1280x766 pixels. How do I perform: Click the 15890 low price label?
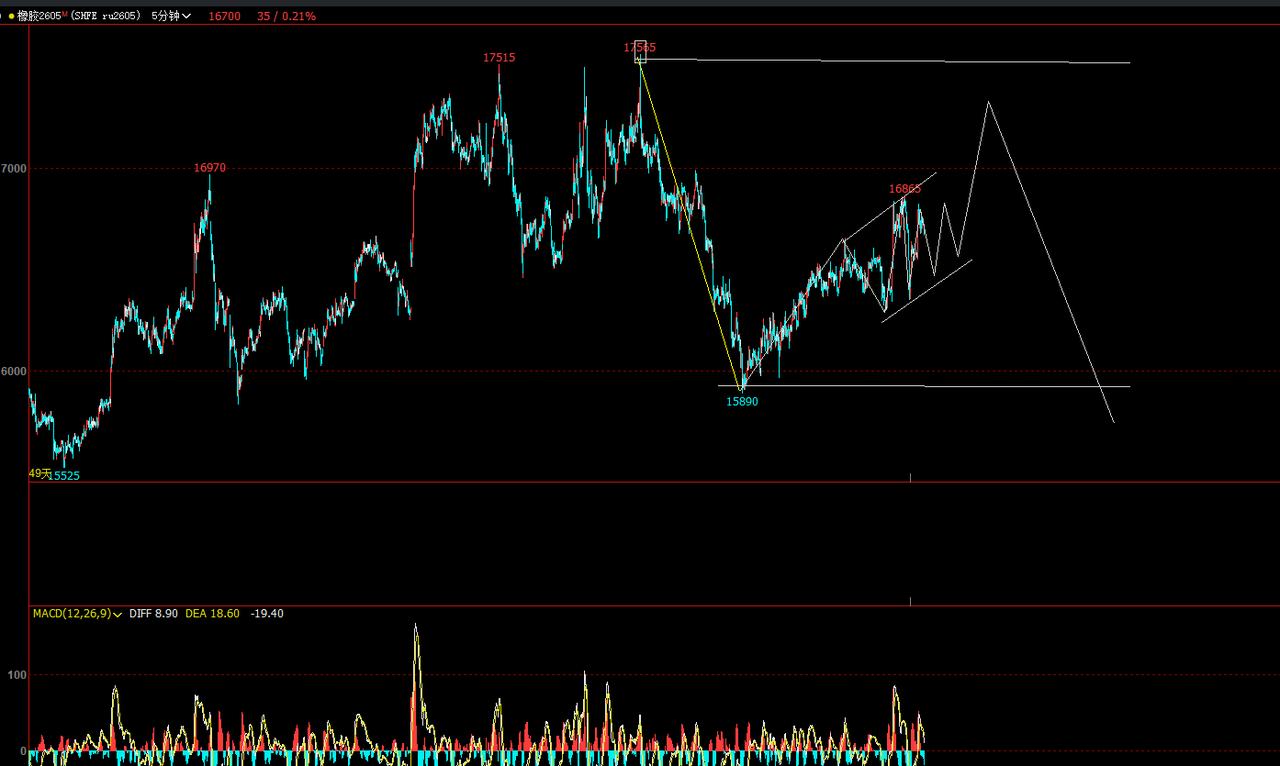742,401
